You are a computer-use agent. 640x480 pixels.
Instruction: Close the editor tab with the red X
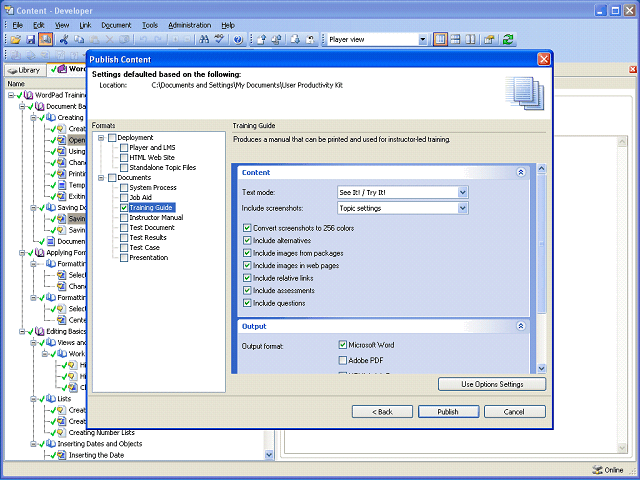click(x=633, y=69)
